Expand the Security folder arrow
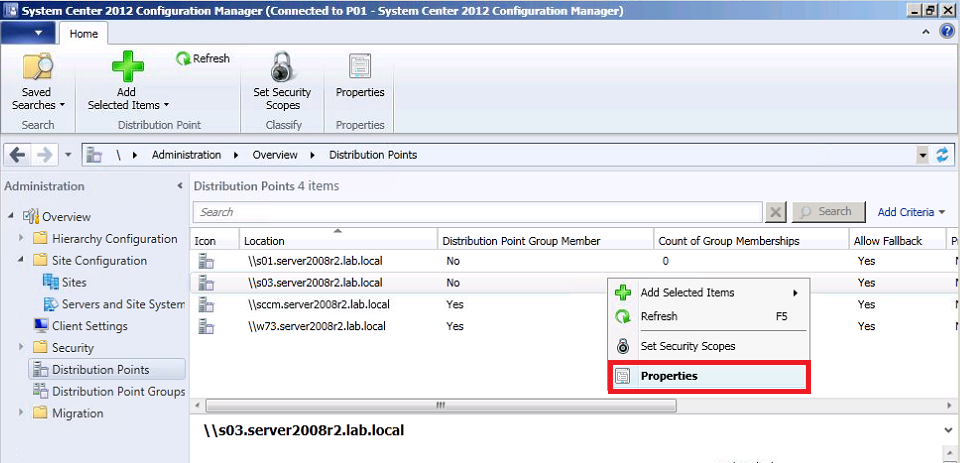This screenshot has width=960, height=463. 21,347
